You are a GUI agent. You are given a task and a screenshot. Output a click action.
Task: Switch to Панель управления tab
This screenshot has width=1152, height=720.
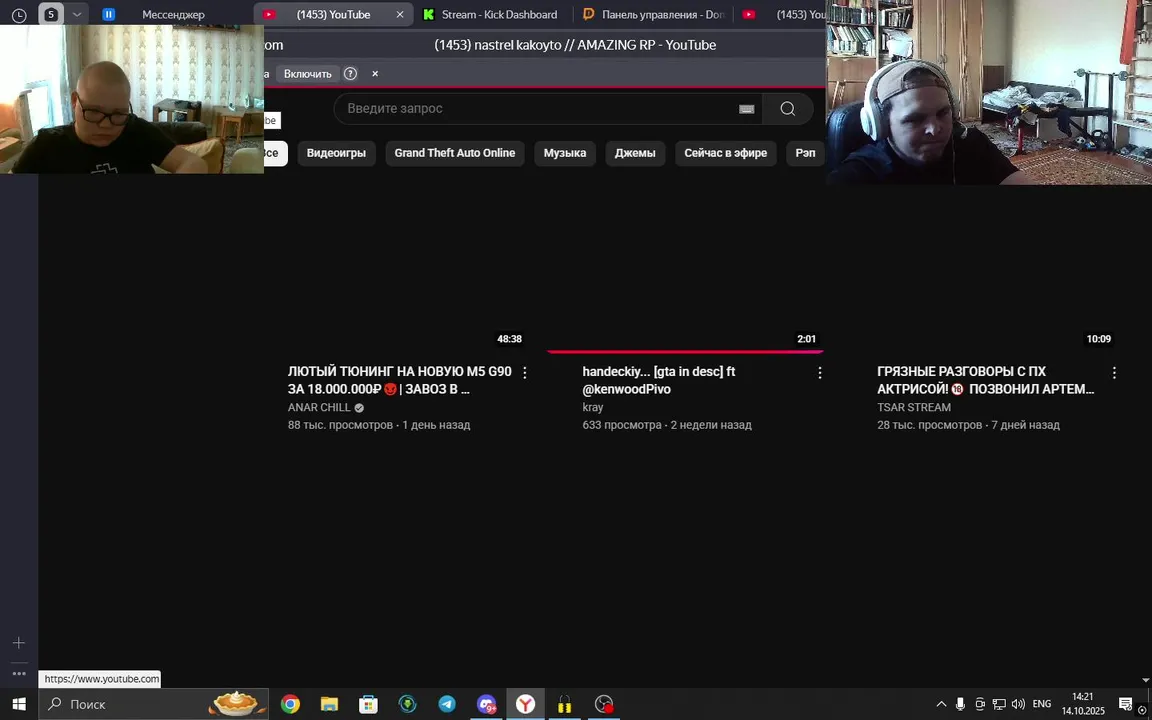click(652, 14)
